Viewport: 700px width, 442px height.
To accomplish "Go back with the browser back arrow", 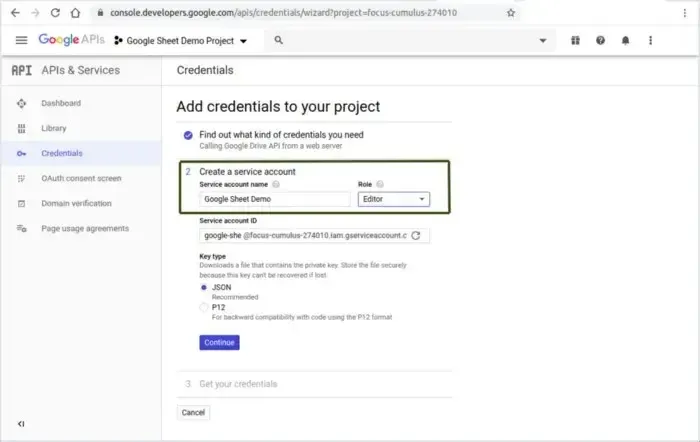I will point(15,13).
